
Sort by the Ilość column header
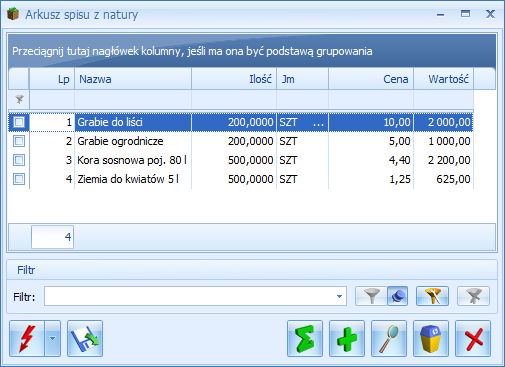pyautogui.click(x=234, y=79)
